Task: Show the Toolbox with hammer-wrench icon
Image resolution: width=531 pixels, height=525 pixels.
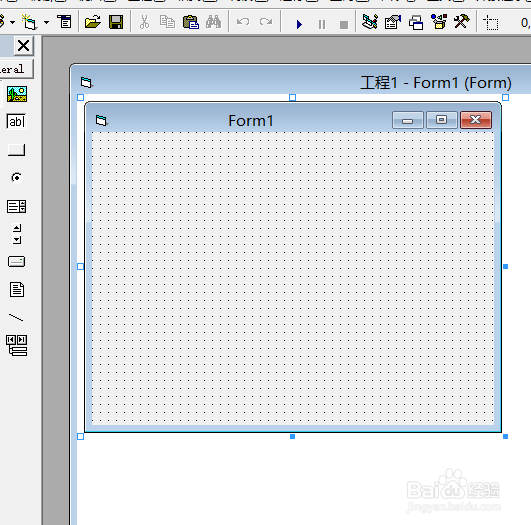Action: [x=462, y=22]
